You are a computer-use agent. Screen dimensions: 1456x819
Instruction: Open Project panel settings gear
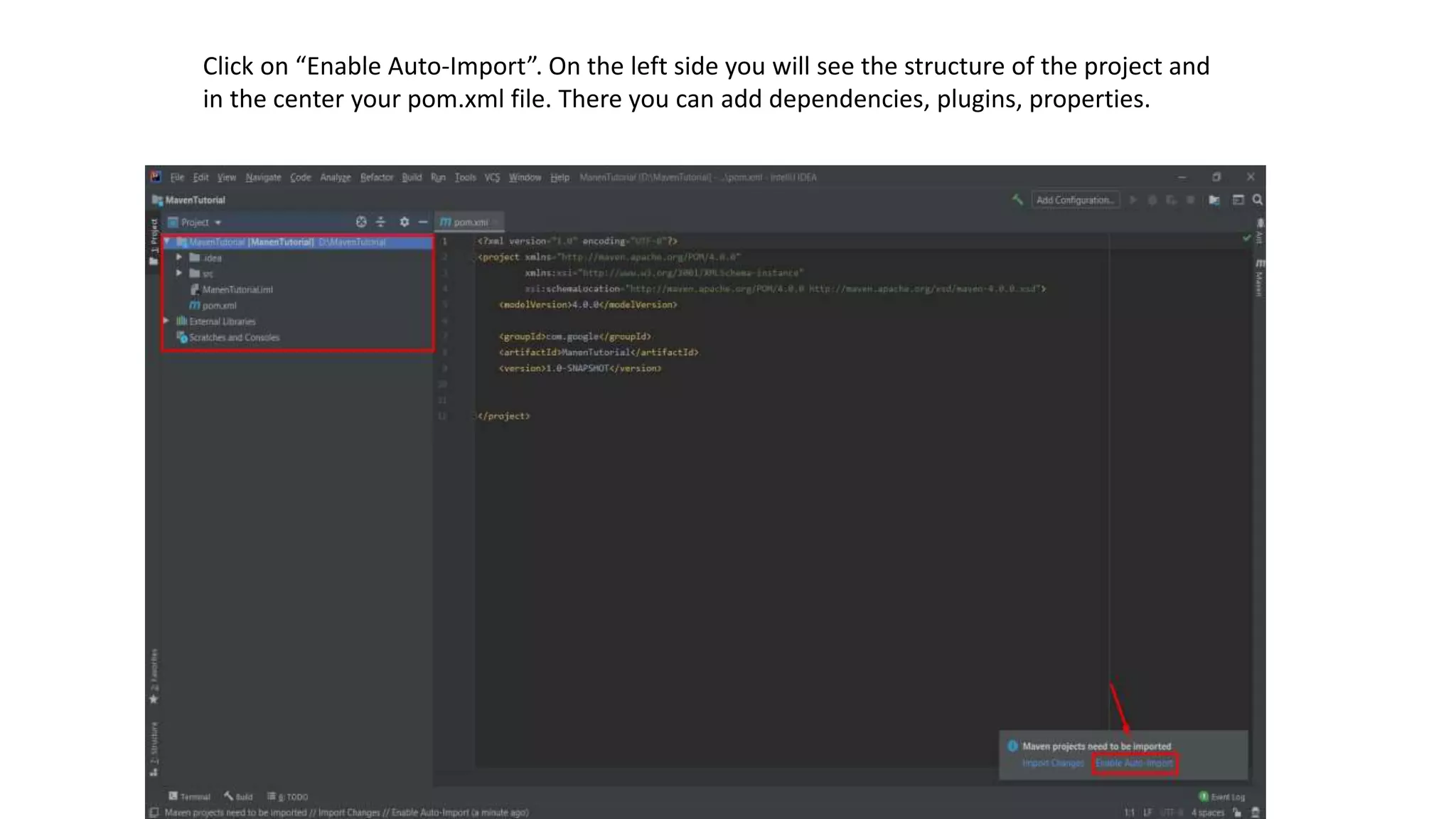pos(404,222)
